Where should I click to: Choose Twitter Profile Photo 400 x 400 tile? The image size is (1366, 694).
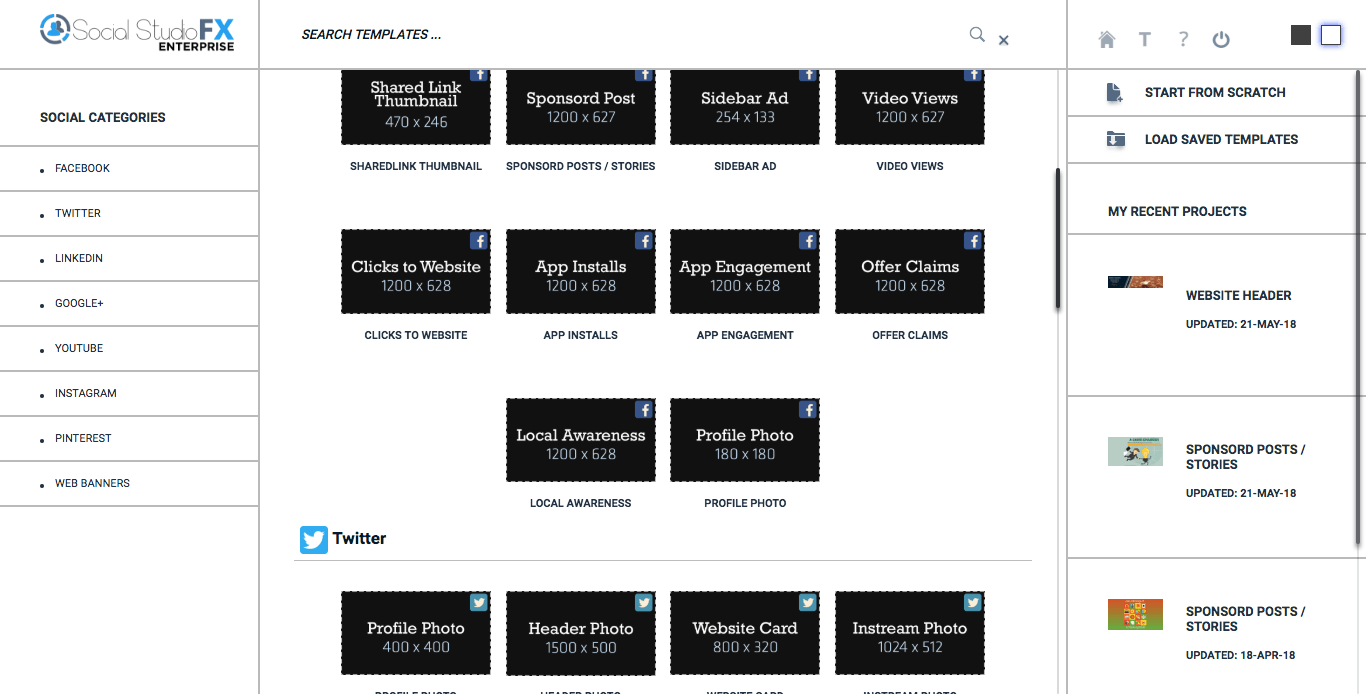[416, 633]
